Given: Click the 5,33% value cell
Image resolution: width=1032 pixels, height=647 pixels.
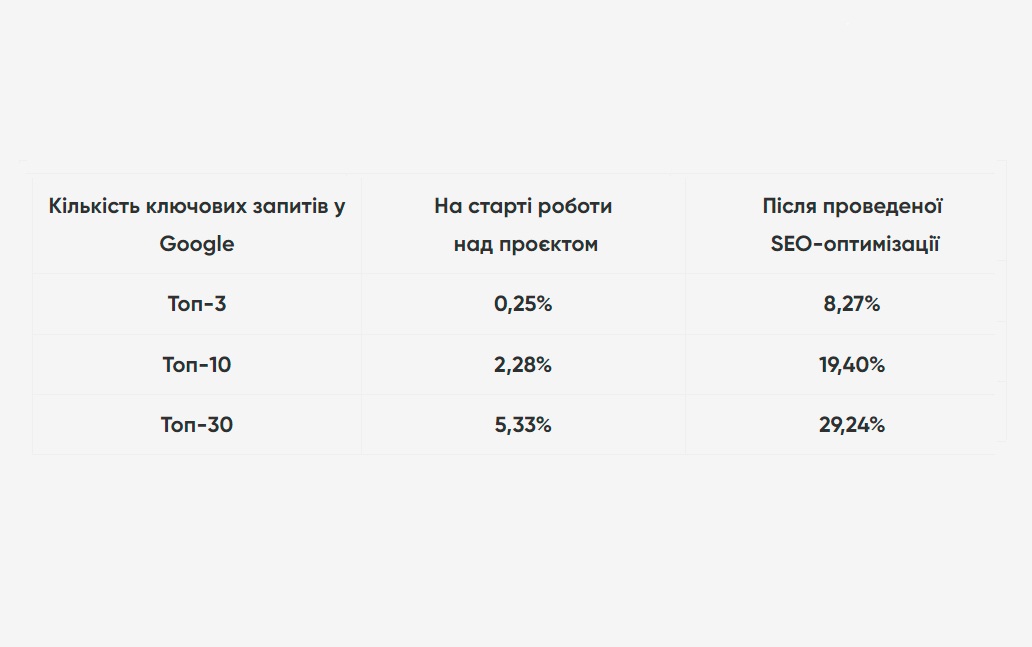Looking at the screenshot, I should [523, 425].
